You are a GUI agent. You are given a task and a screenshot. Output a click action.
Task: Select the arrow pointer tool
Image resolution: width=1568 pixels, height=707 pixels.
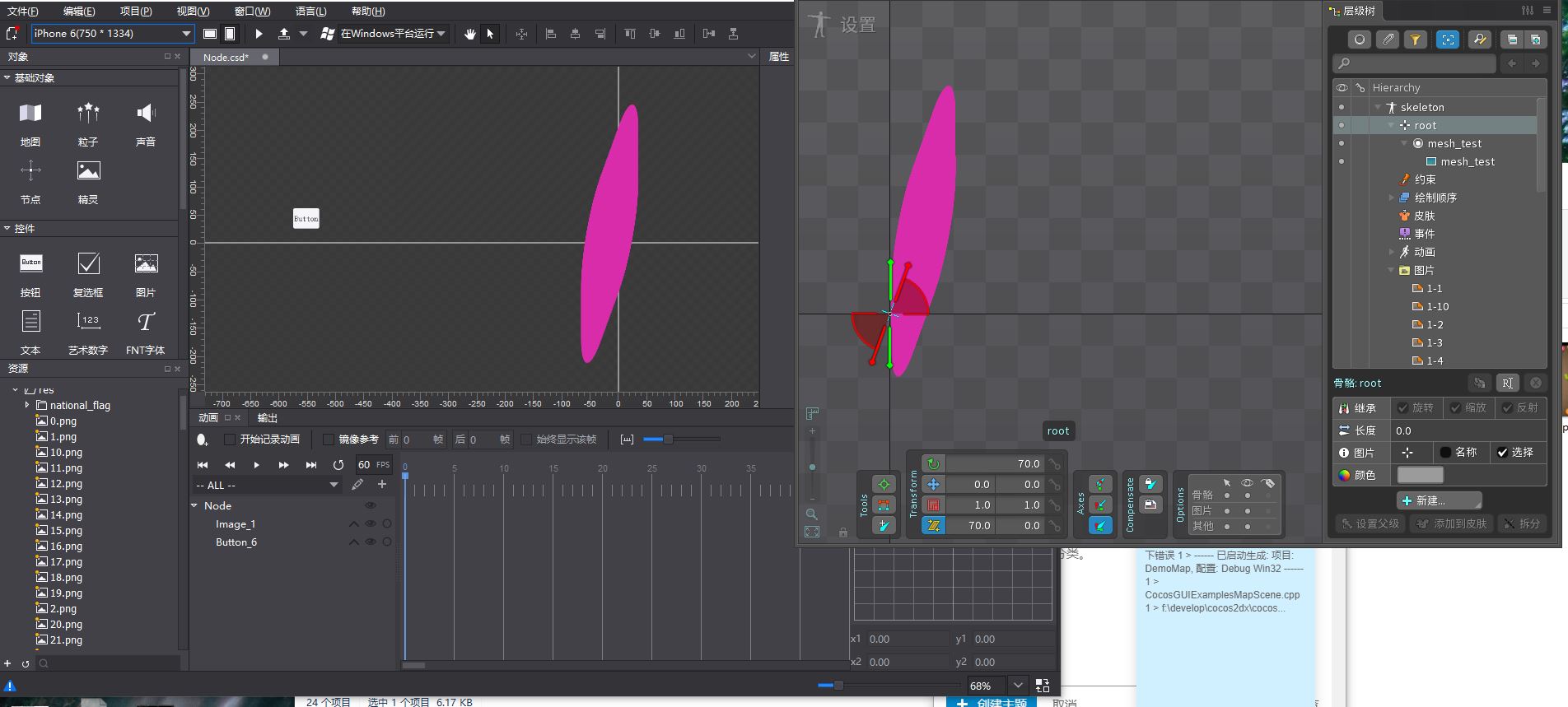491,34
